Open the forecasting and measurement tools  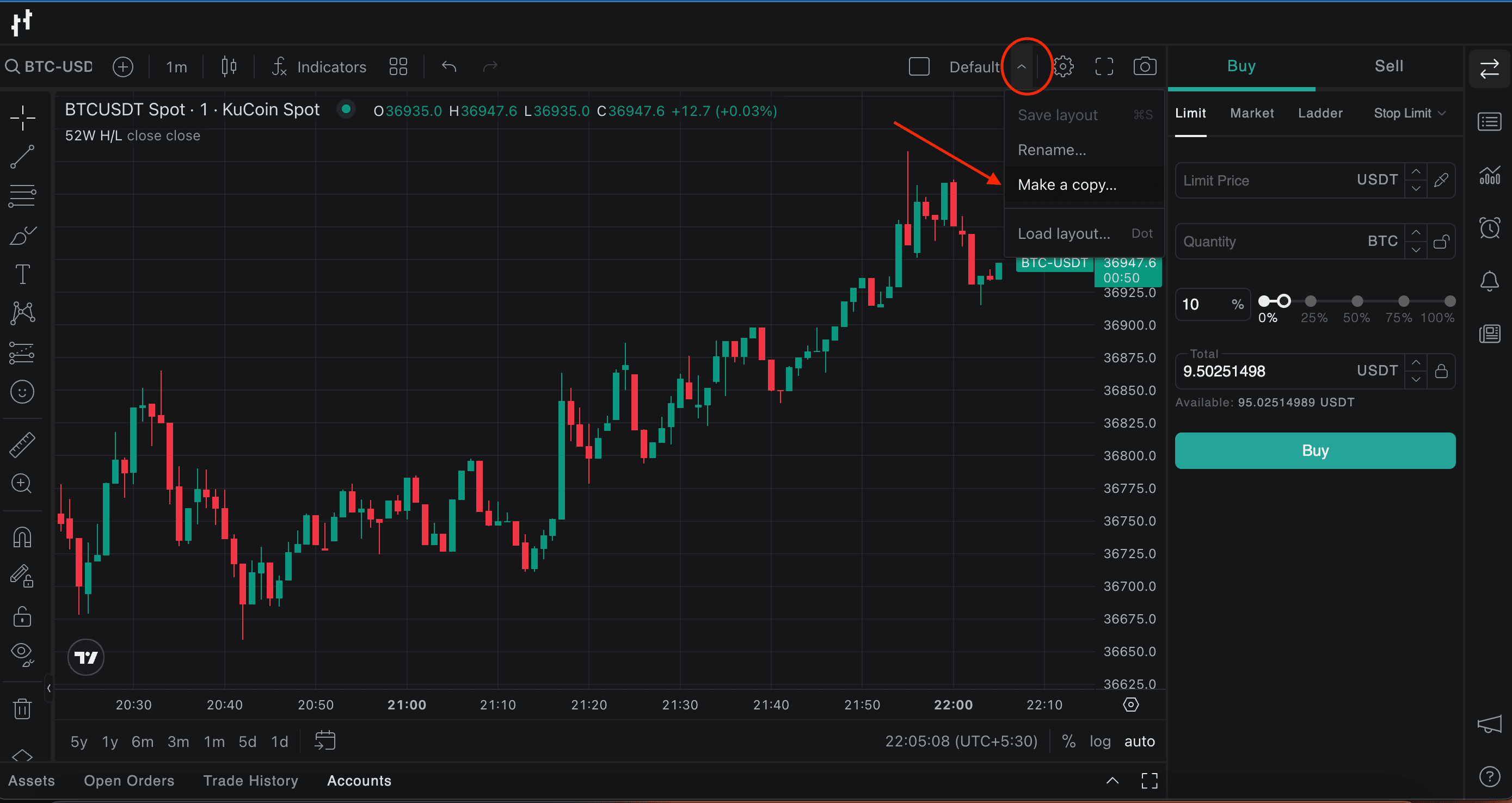click(x=22, y=353)
